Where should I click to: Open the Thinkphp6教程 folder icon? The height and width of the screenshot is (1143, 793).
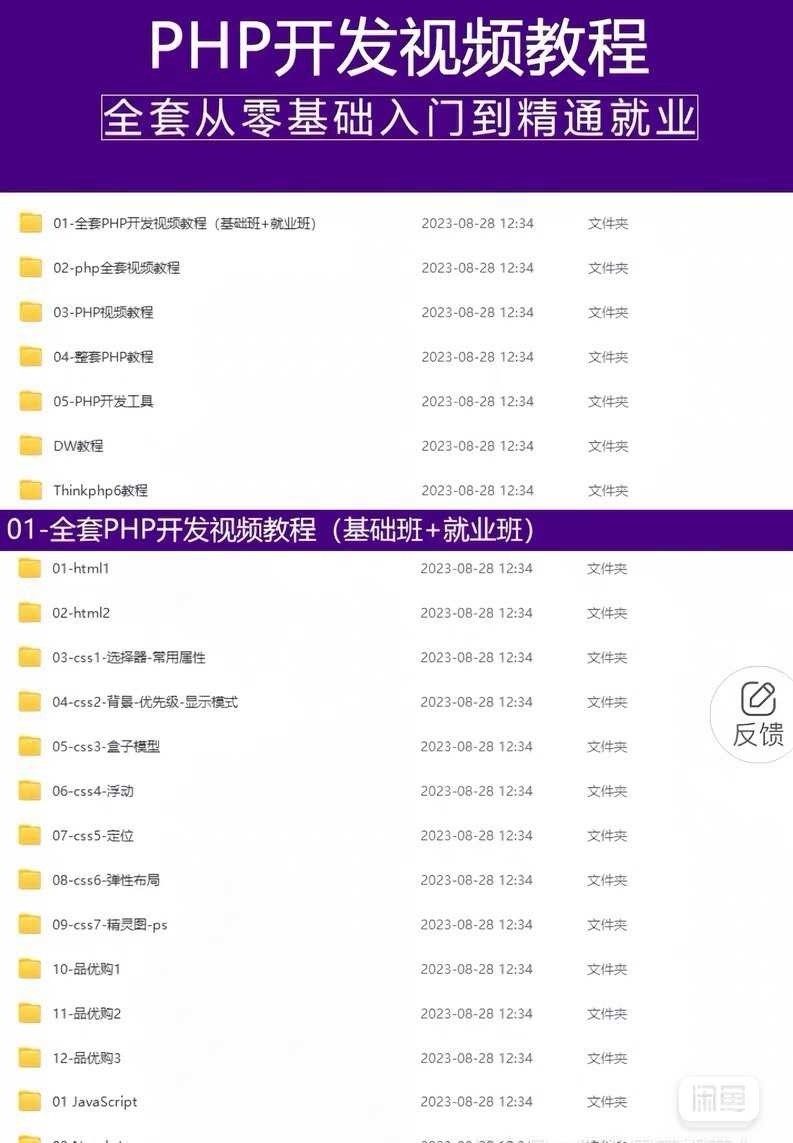click(31, 490)
